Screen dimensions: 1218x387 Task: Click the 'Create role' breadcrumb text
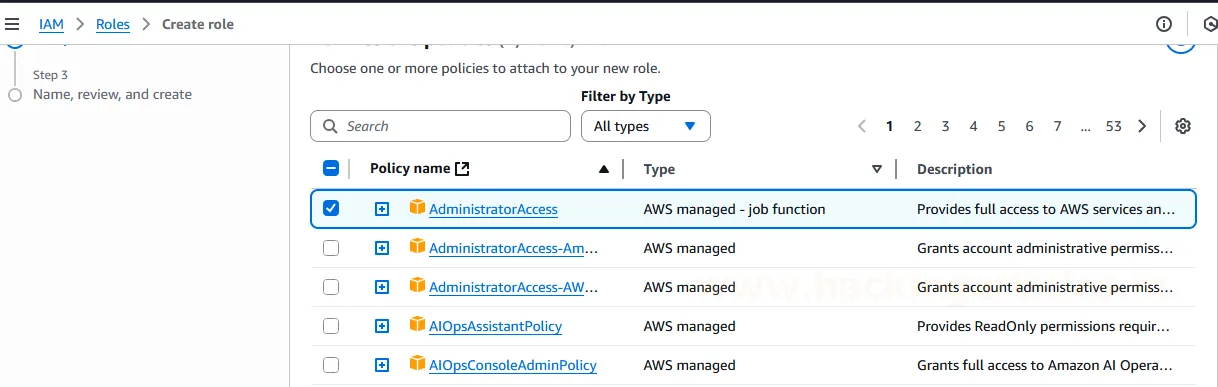point(198,24)
